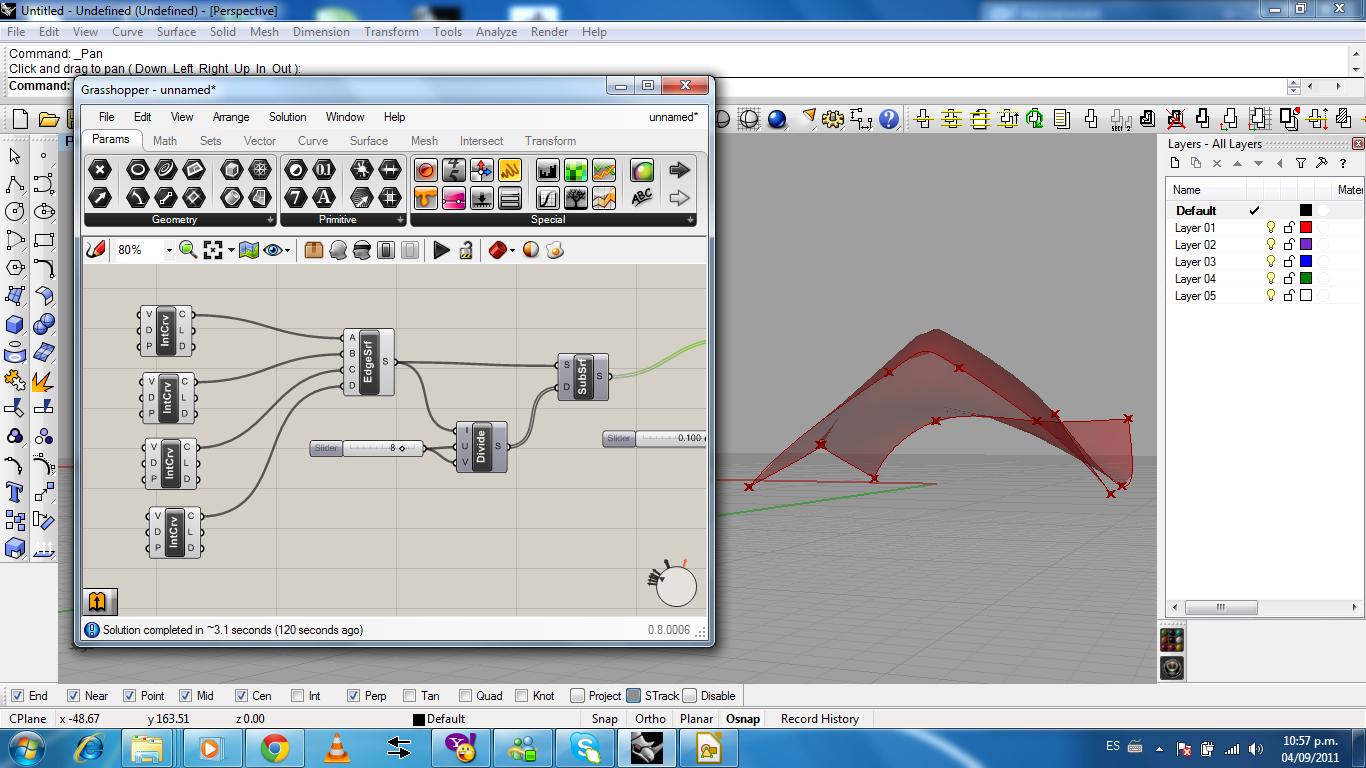Open the navigation map in Grasshopper canvas
Viewport: 1366px width, 768px height.
point(248,250)
